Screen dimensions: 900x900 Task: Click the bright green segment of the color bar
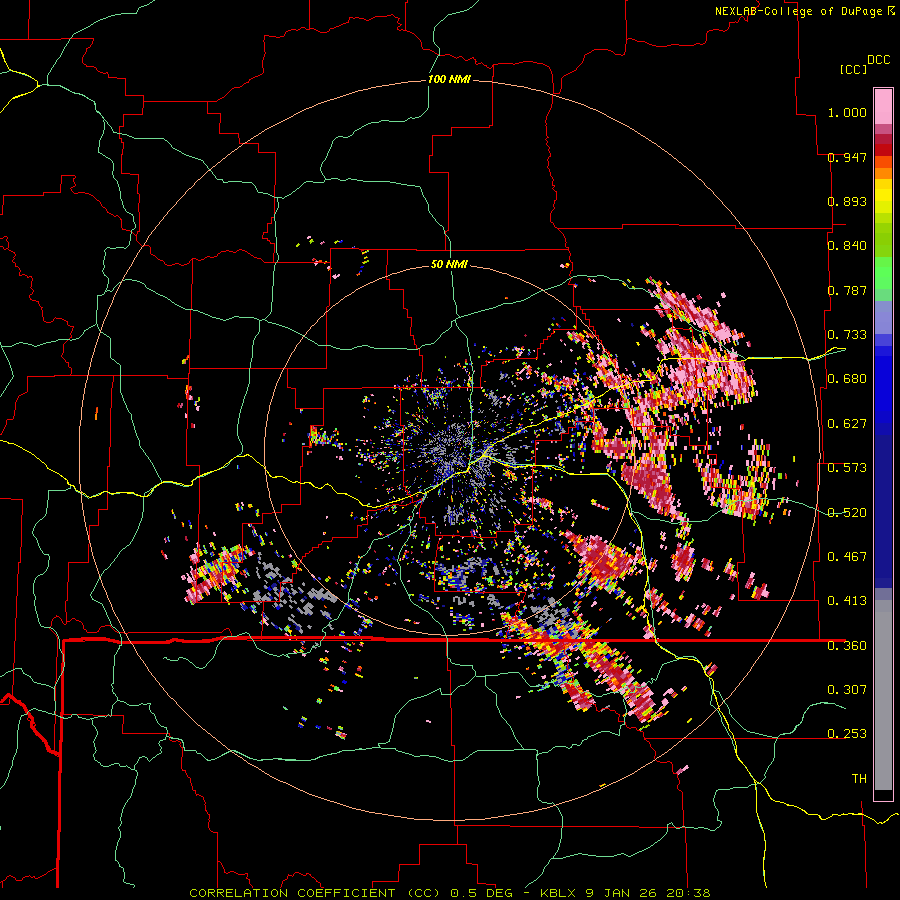[883, 273]
